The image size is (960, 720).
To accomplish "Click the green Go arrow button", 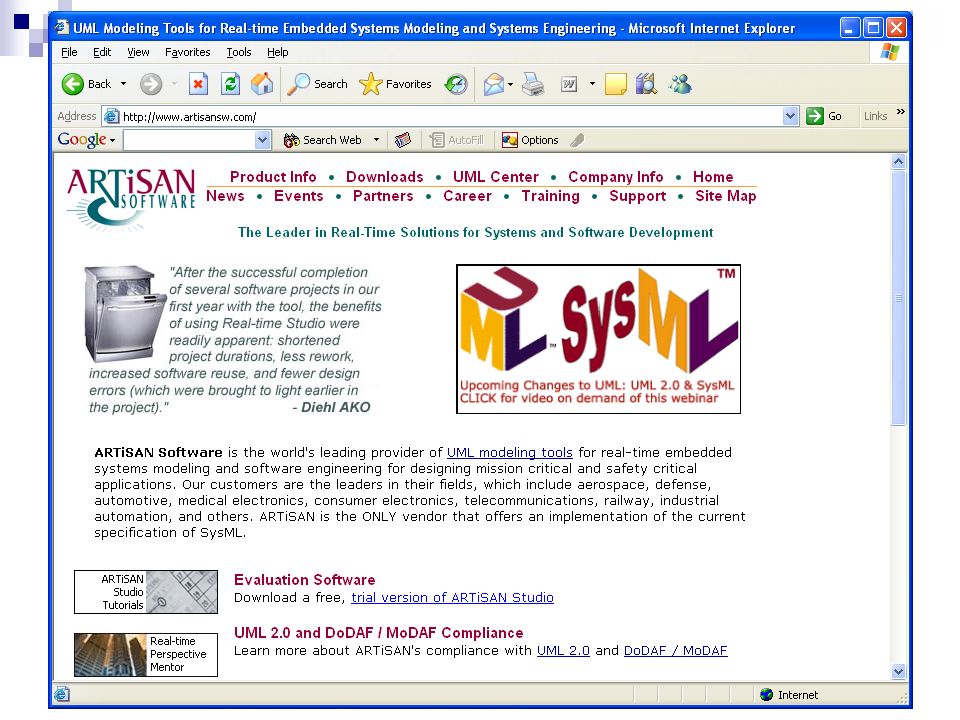I will (814, 116).
